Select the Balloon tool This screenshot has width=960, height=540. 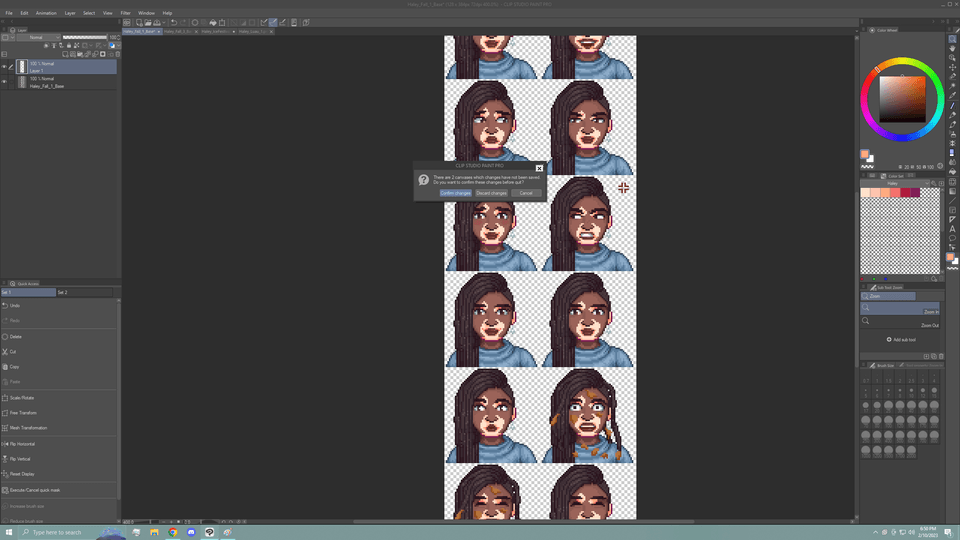pyautogui.click(x=953, y=238)
